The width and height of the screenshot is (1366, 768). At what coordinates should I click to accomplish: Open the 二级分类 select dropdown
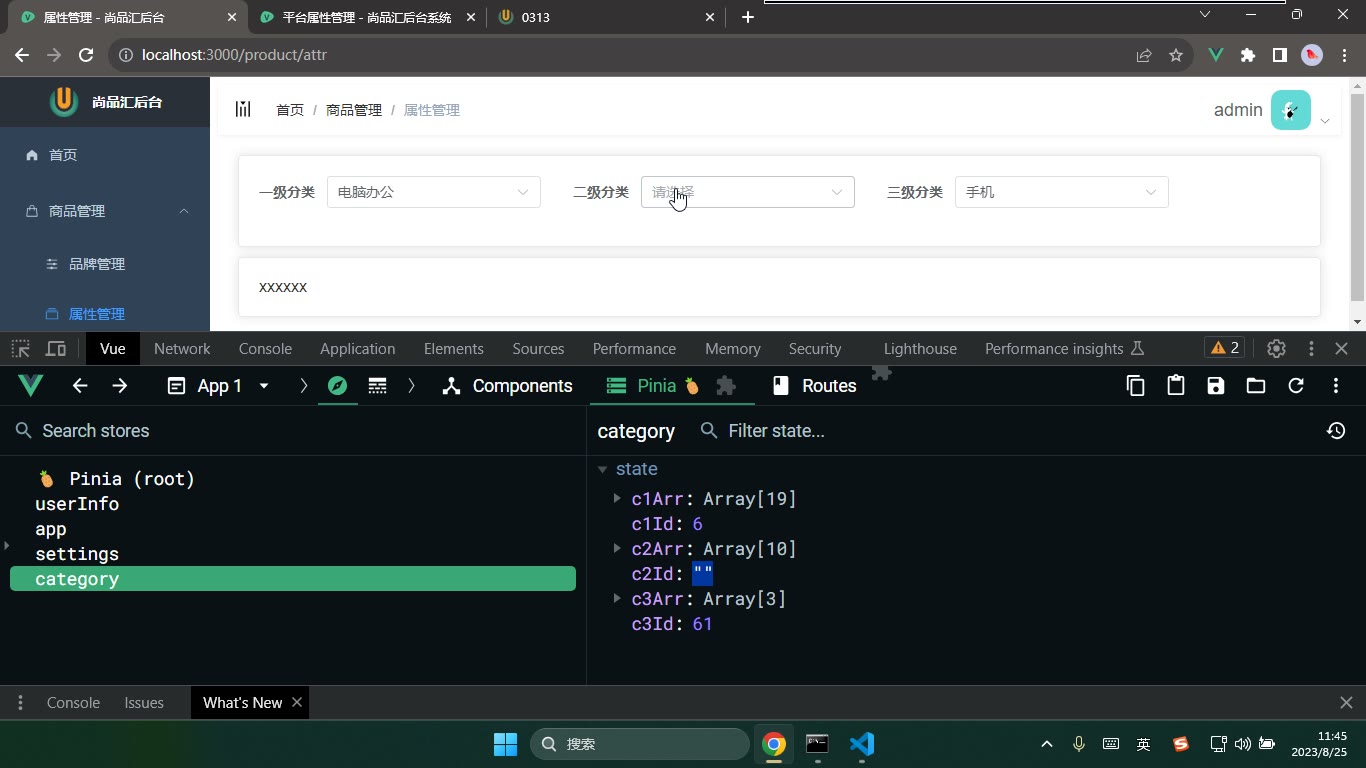tap(748, 192)
